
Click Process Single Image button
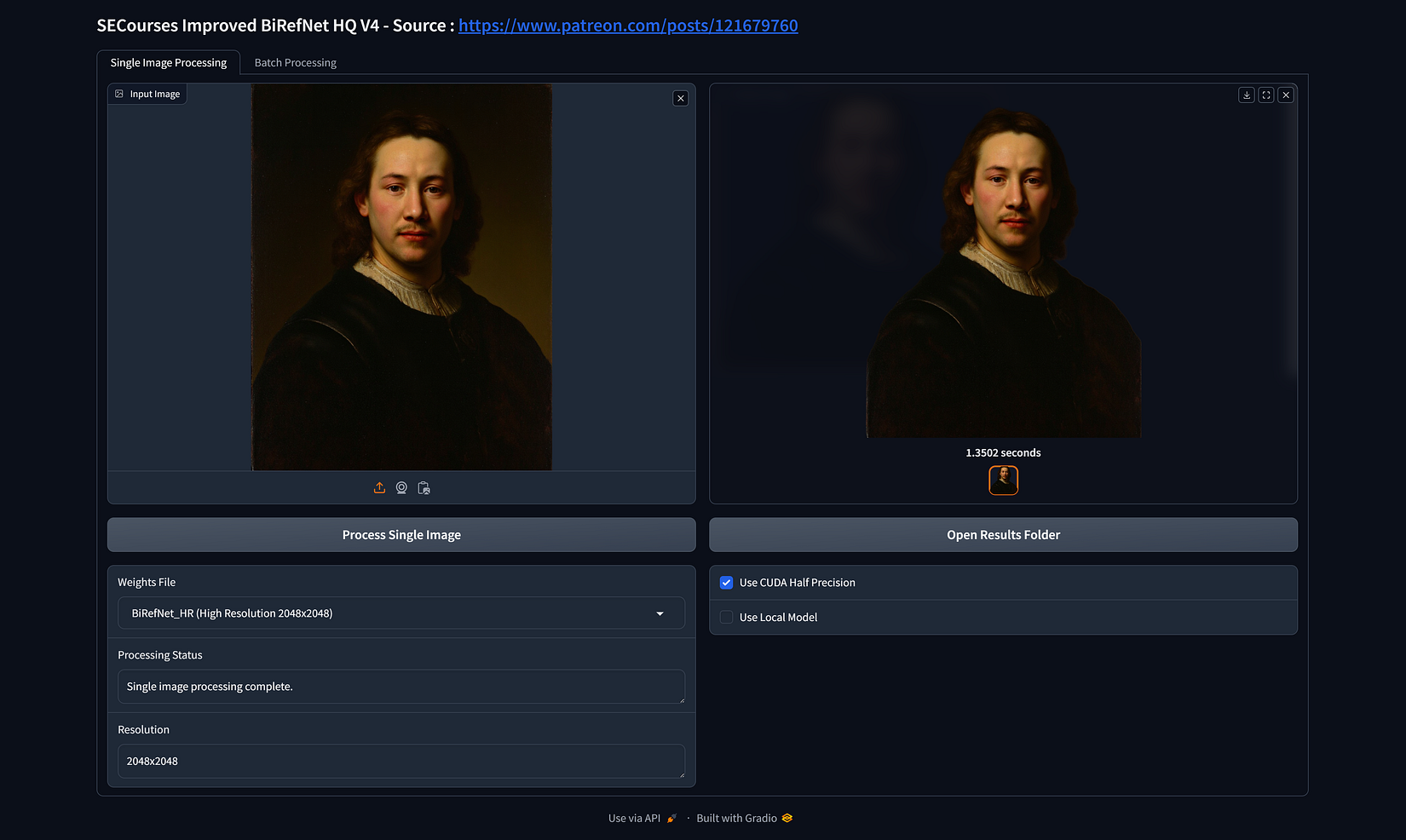pyautogui.click(x=401, y=535)
